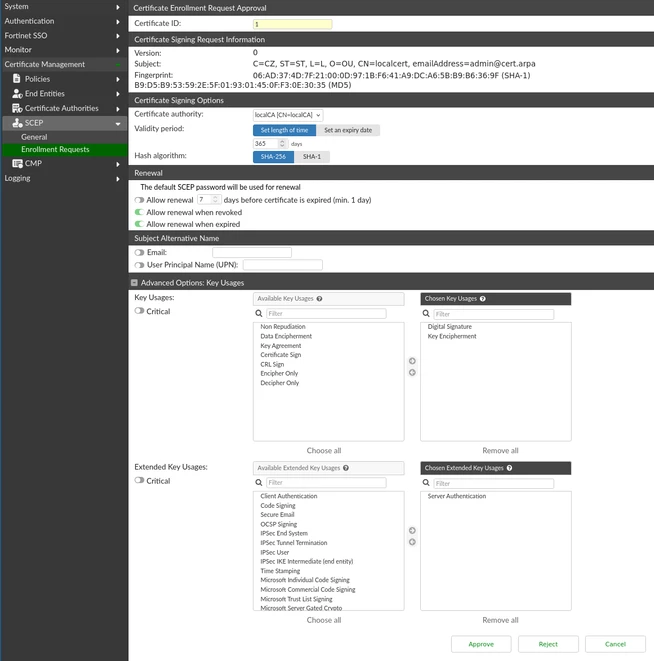The height and width of the screenshot is (661, 654).
Task: Toggle Extended Key Usages Critical switch
Action: 139,480
